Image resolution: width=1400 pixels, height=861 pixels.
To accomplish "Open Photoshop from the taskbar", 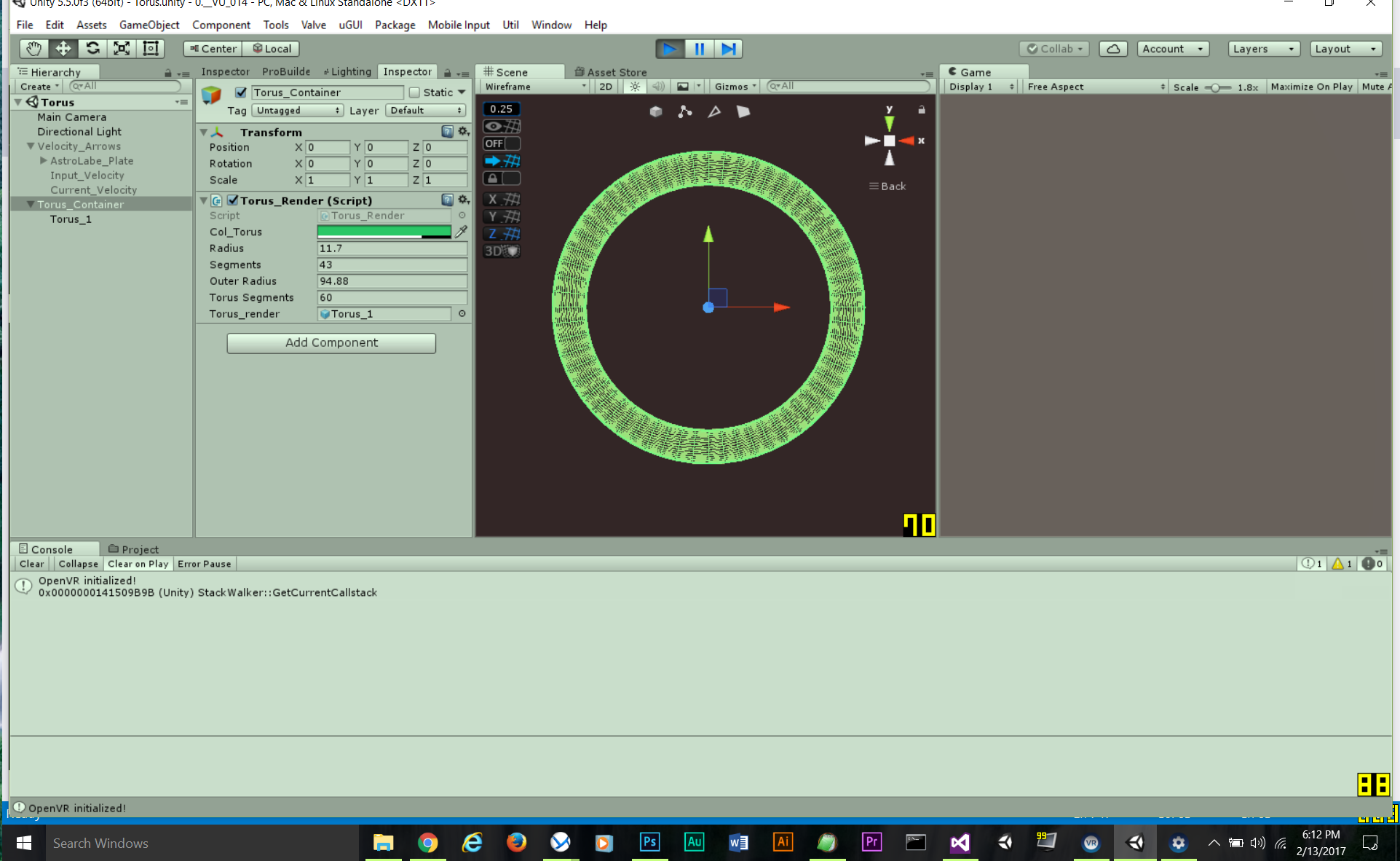I will tap(649, 843).
